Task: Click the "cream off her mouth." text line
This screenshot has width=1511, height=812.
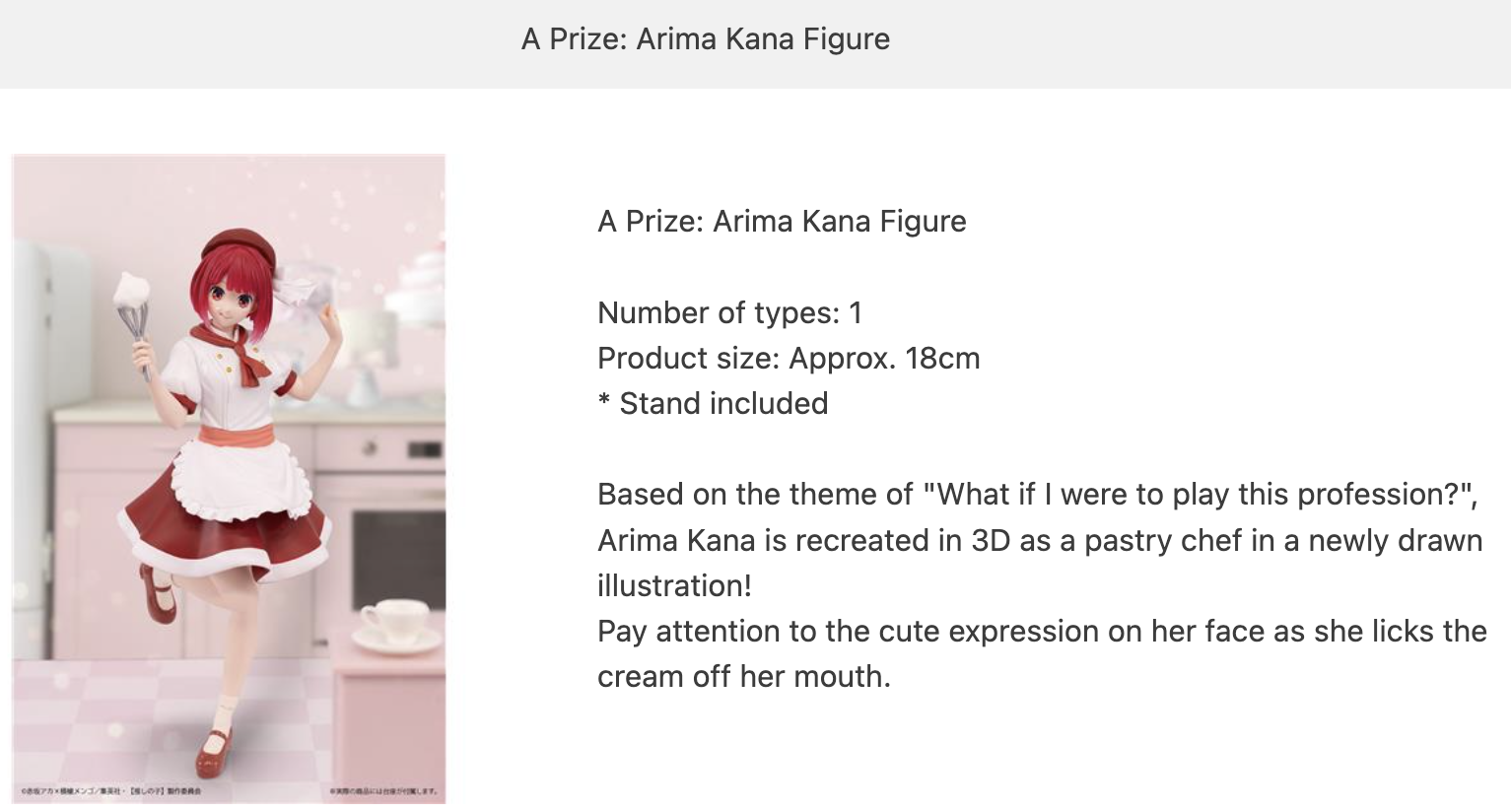Action: [744, 676]
